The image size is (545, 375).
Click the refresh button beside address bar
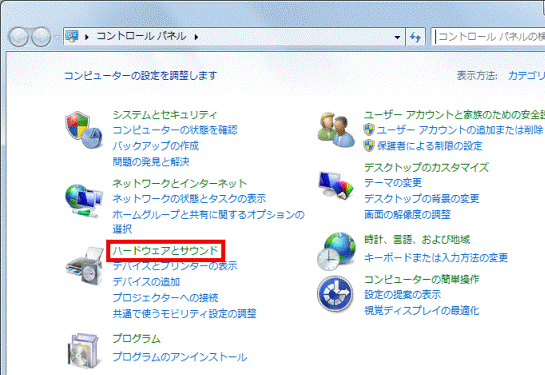pyautogui.click(x=415, y=37)
